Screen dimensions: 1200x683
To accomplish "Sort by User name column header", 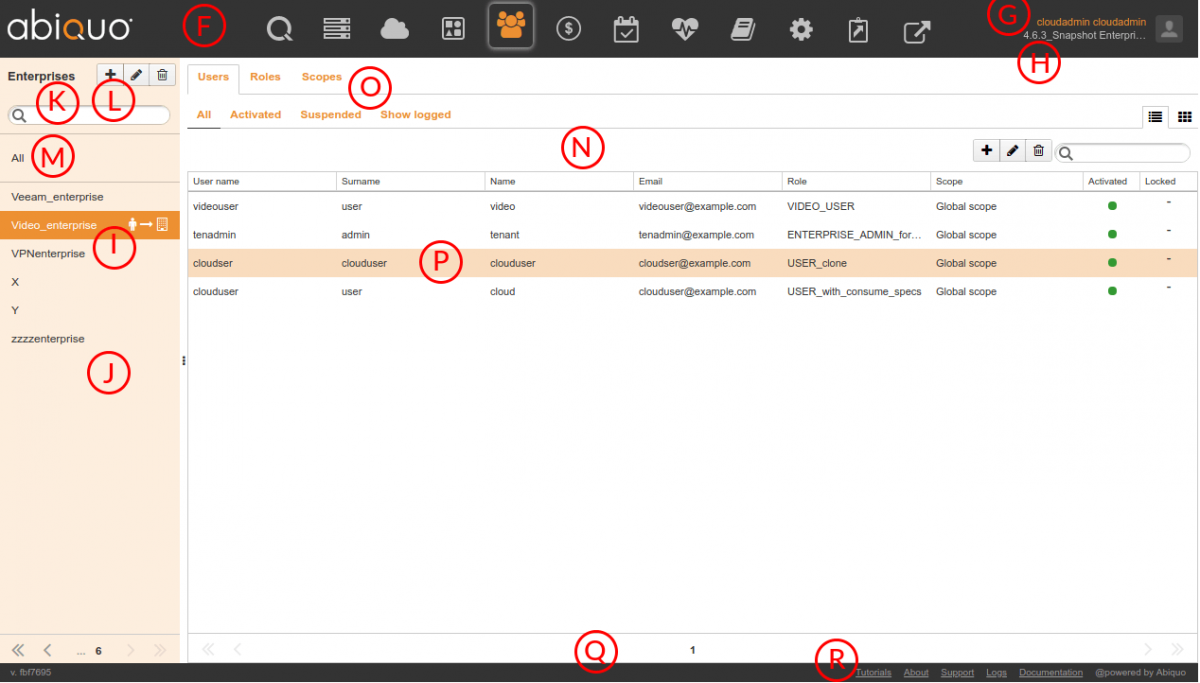I will point(262,182).
